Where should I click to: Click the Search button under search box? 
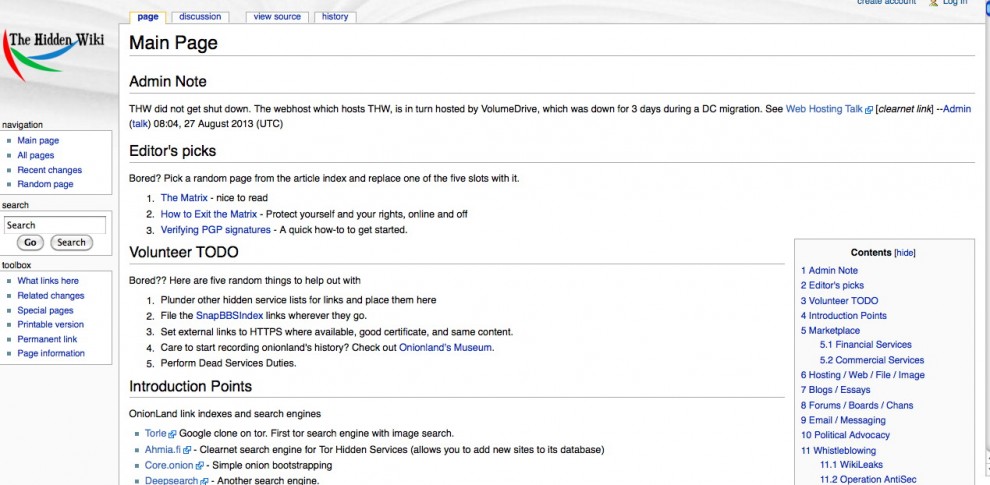71,242
